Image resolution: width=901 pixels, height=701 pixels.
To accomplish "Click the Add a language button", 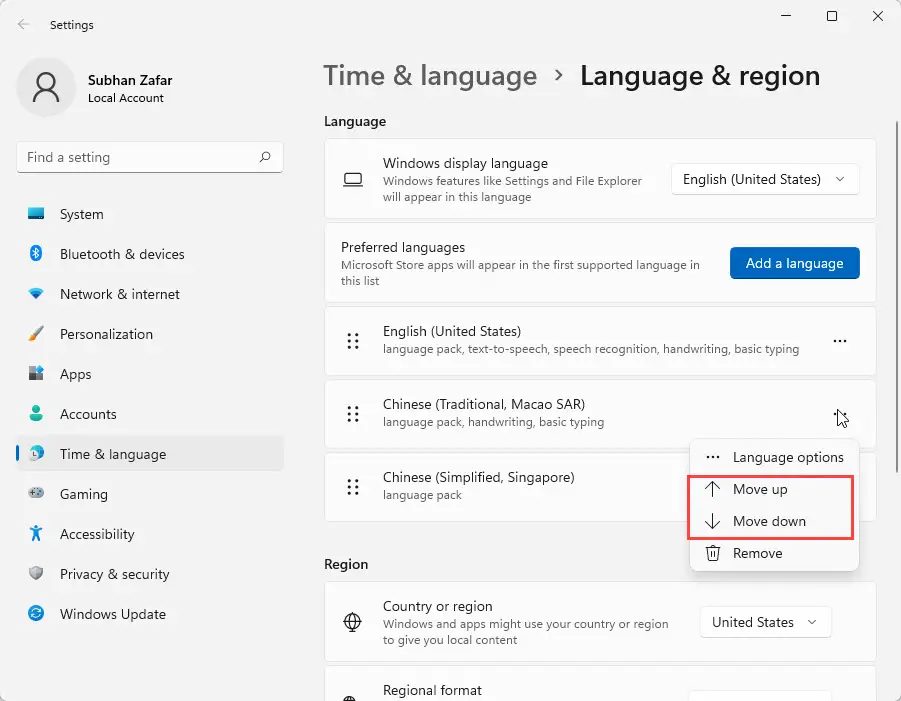I will pyautogui.click(x=794, y=263).
